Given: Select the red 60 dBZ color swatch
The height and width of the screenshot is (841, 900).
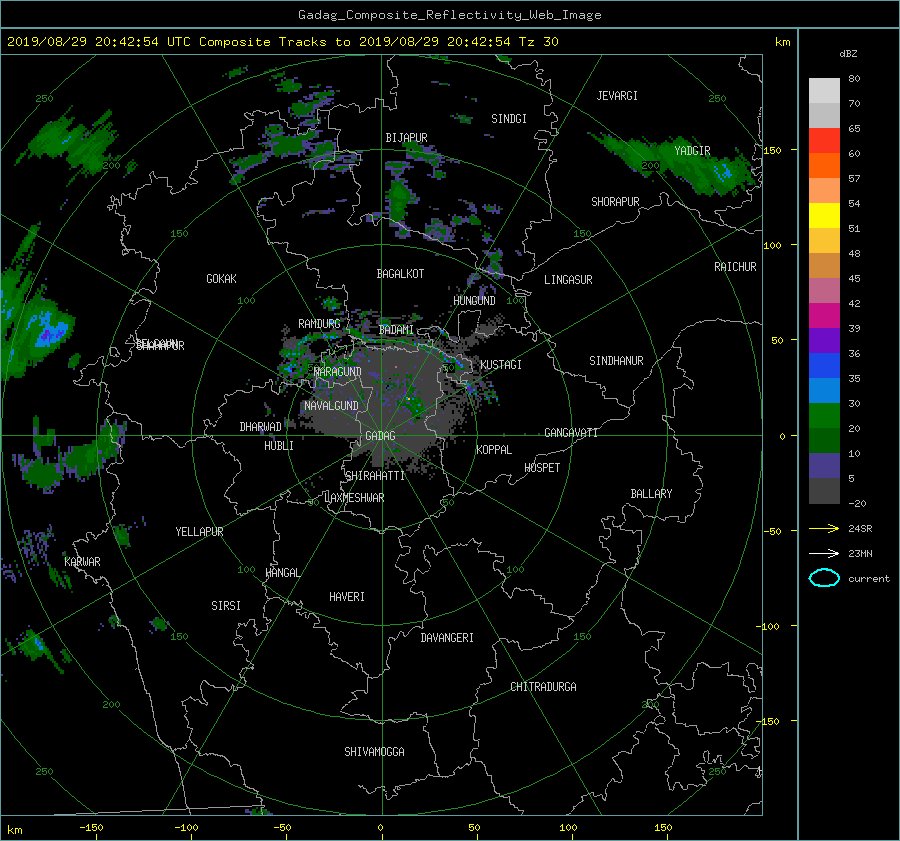Looking at the screenshot, I should click(x=824, y=140).
